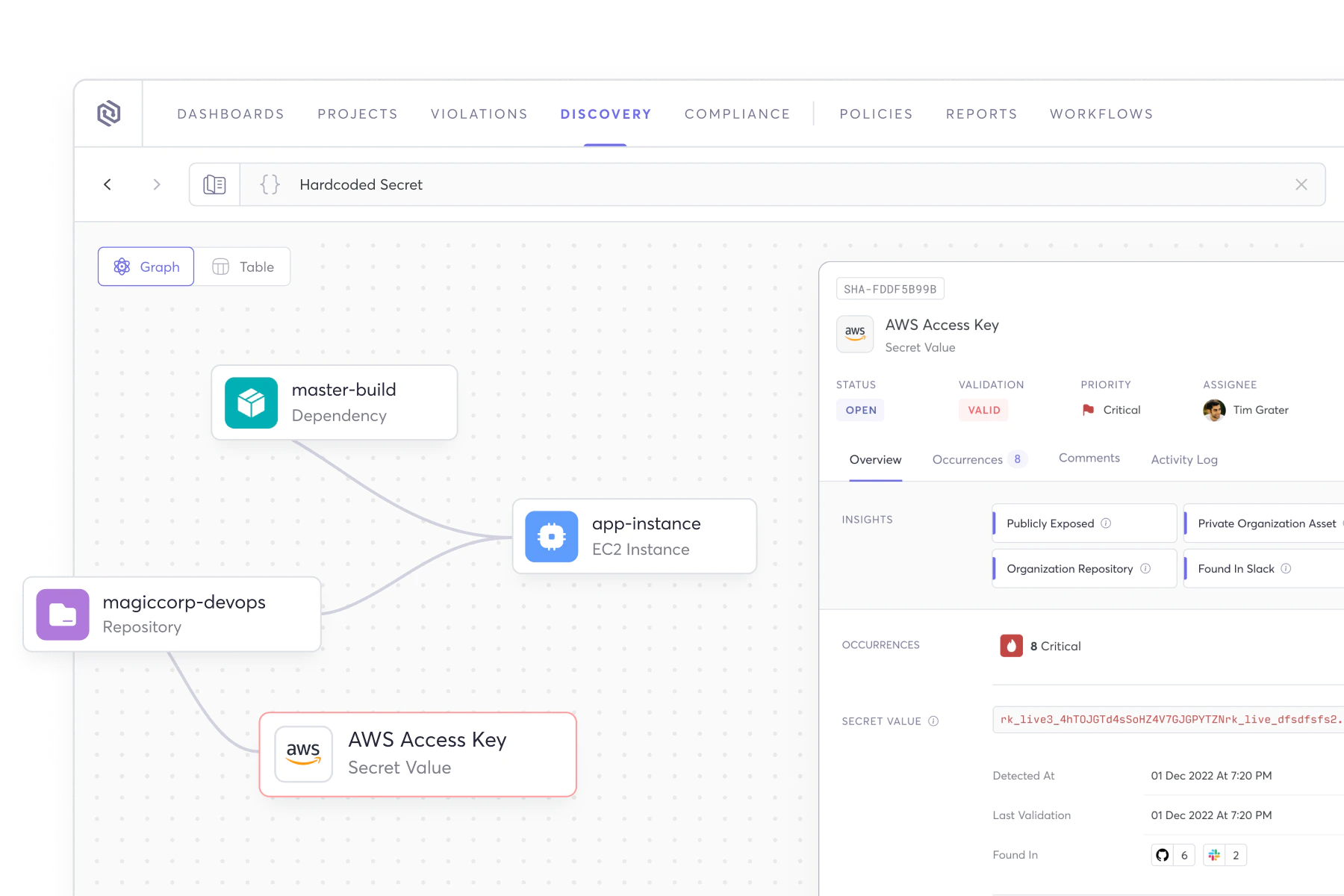Click the curly braces query icon
Screen dimensions: 1344x896
270,184
